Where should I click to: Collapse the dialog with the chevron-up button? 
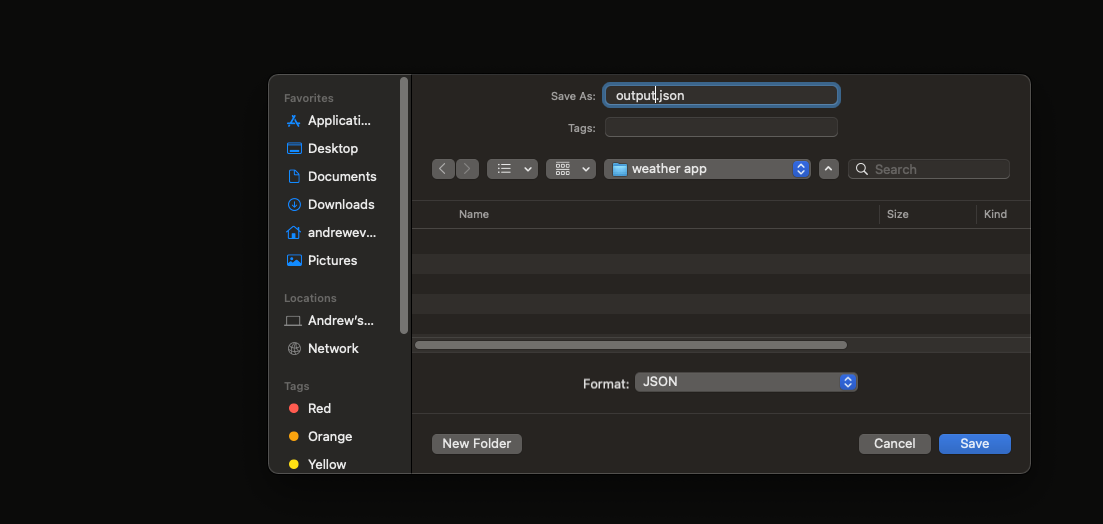coord(828,169)
